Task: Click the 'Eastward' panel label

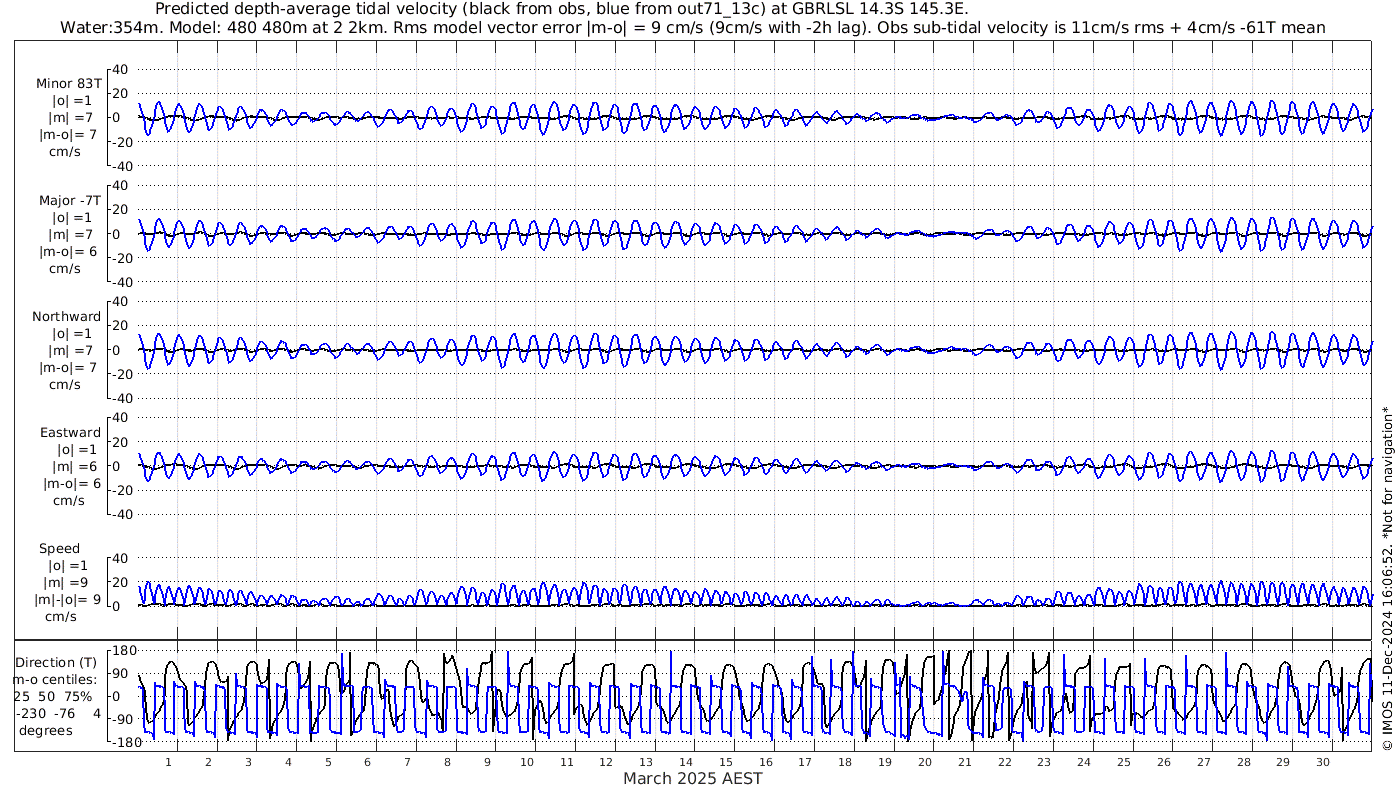Action: [x=70, y=433]
